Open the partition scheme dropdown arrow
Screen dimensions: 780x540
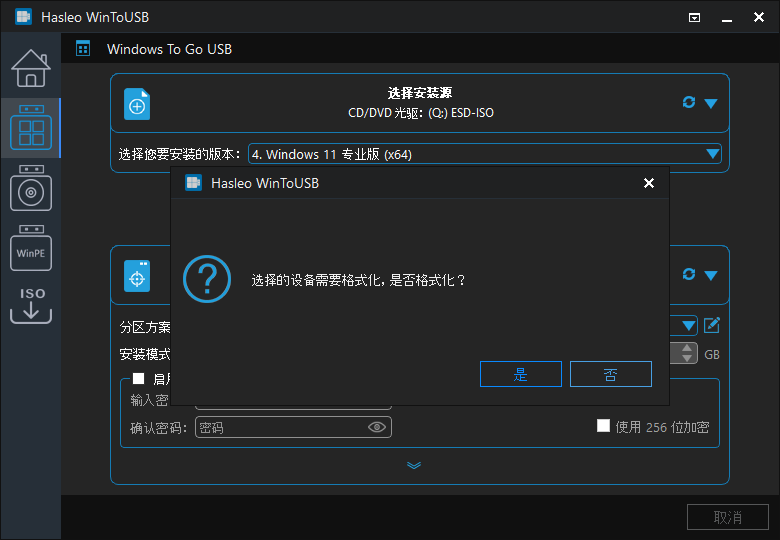688,326
